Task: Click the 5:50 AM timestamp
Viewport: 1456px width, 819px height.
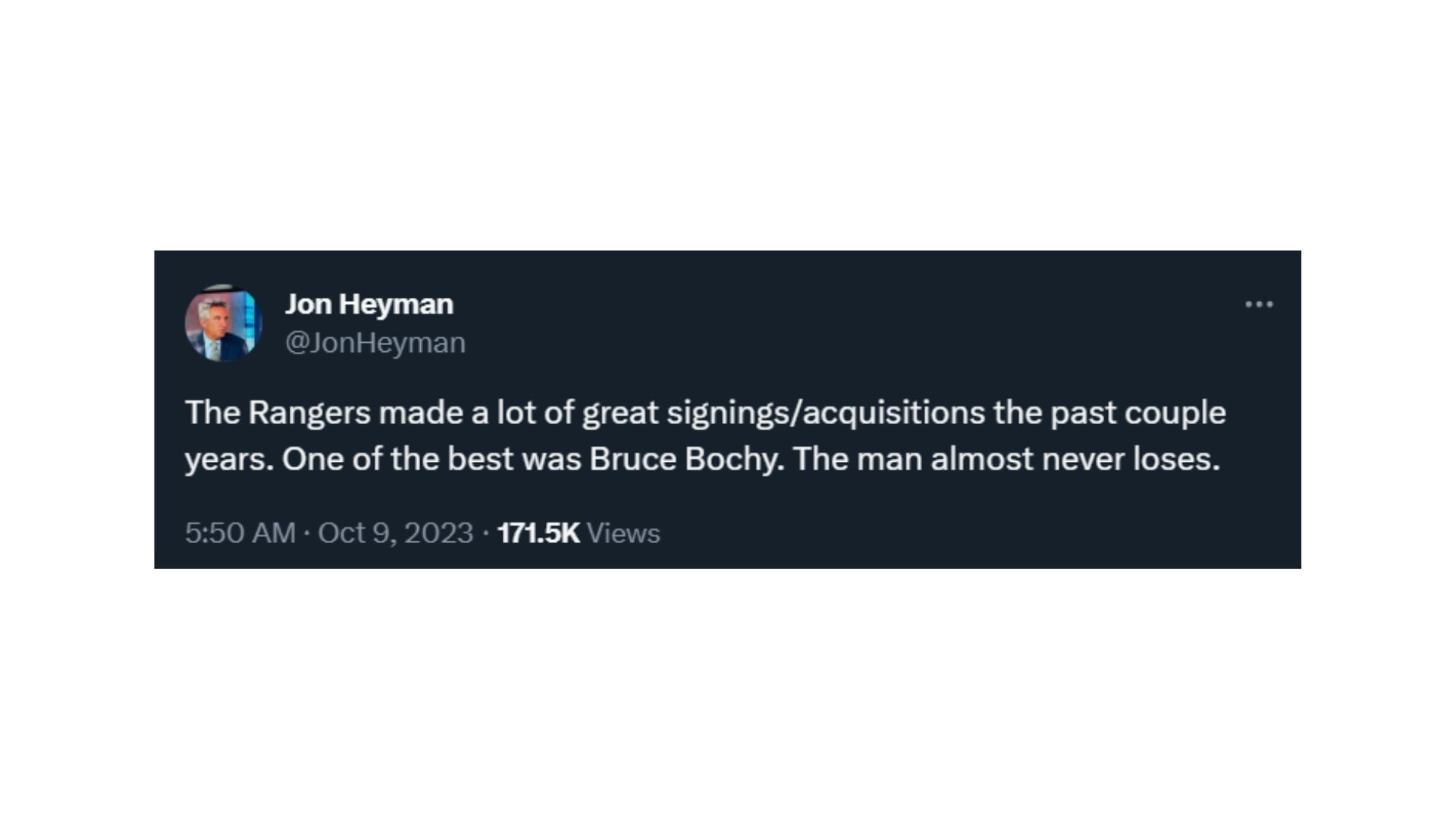Action: pos(240,533)
